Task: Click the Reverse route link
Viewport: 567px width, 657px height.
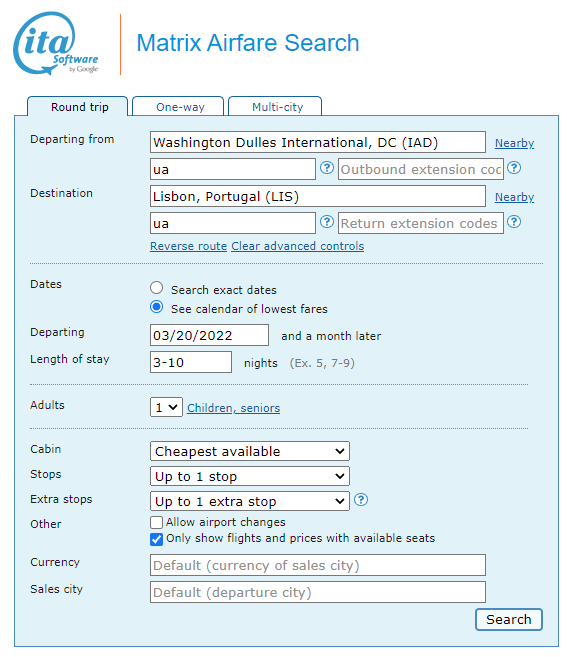Action: pos(189,246)
